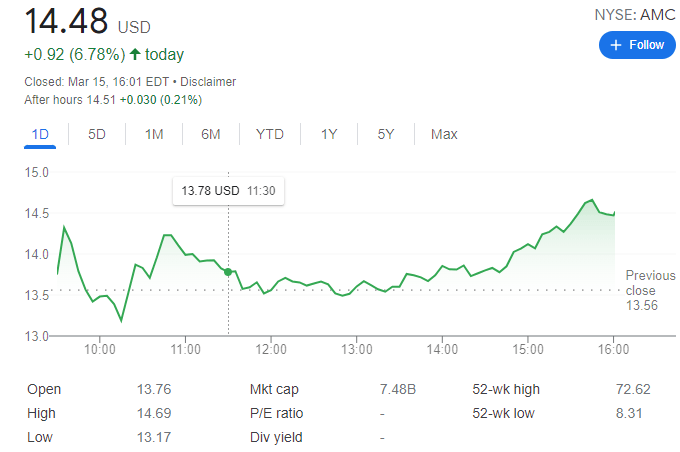Click the Follow button

pos(637,45)
